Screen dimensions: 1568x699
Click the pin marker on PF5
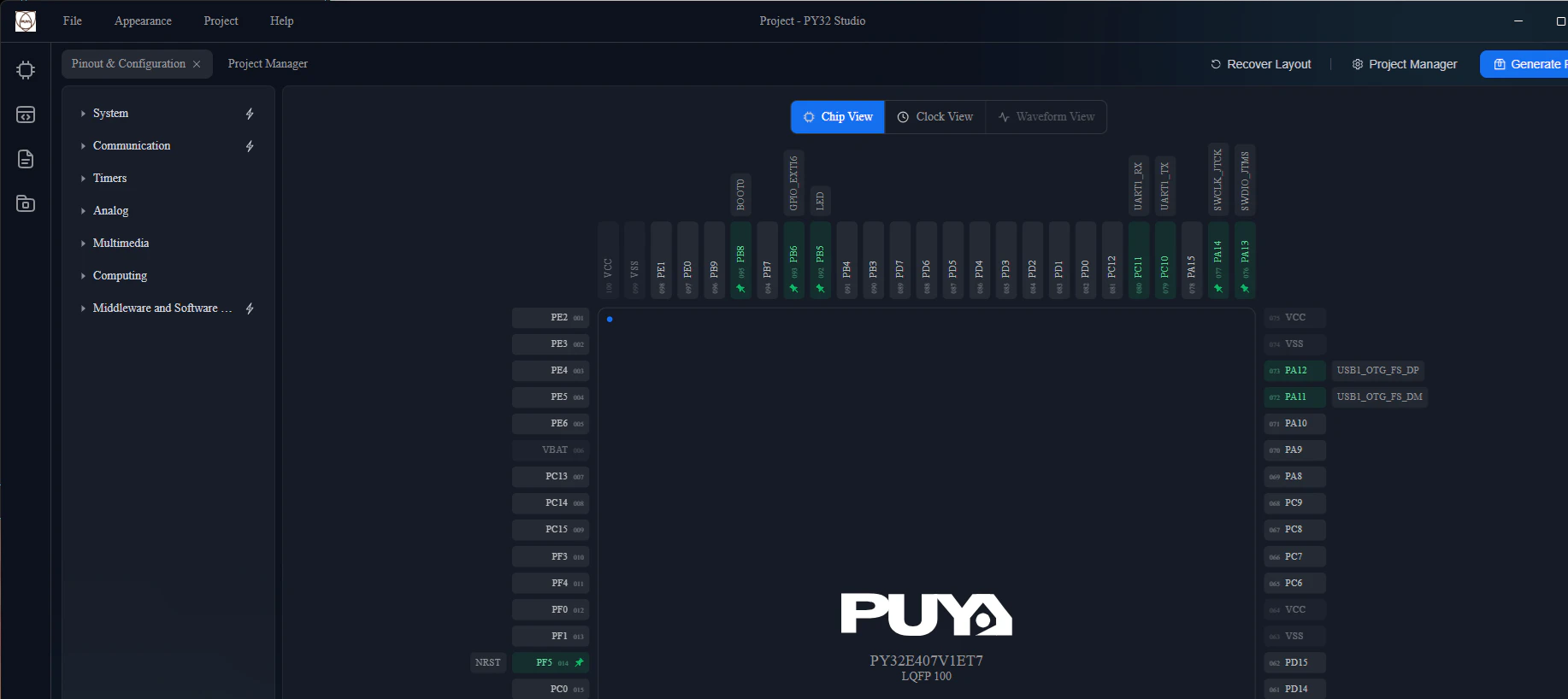tap(579, 662)
